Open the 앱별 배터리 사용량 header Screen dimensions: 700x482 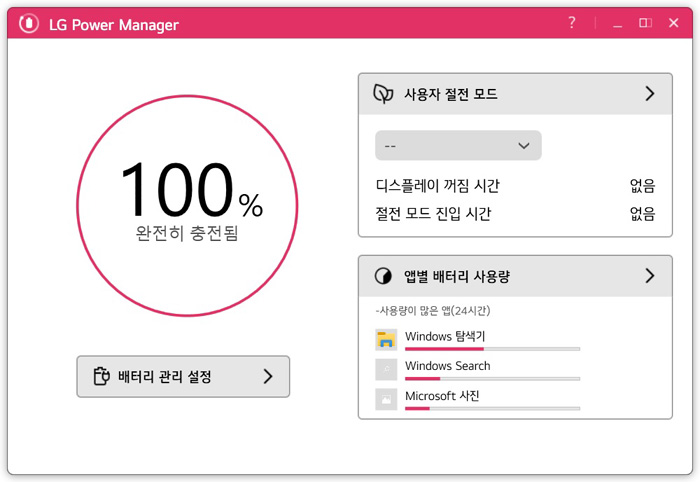coord(515,276)
